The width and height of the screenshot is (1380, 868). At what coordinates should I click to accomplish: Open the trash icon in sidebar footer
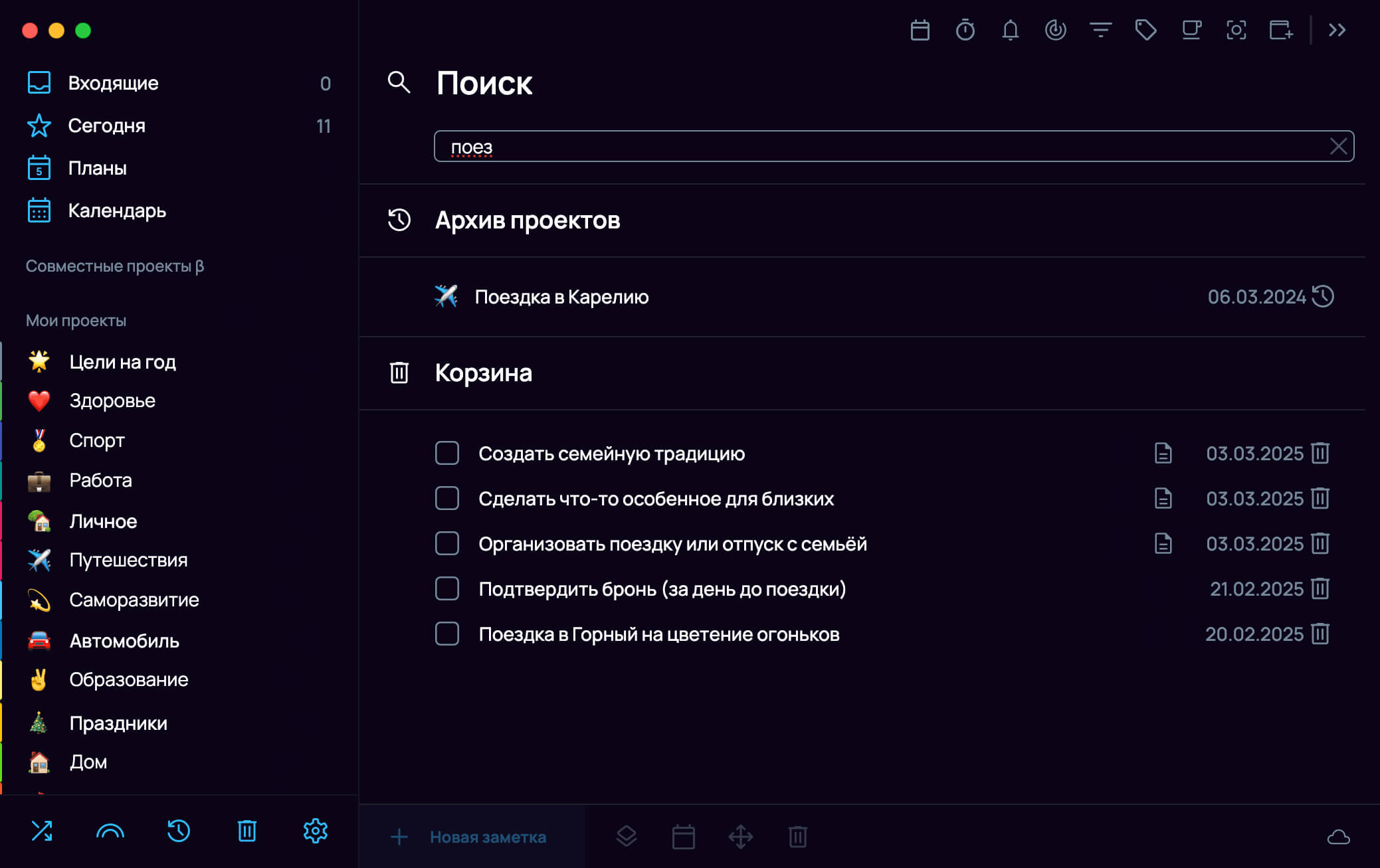[246, 831]
